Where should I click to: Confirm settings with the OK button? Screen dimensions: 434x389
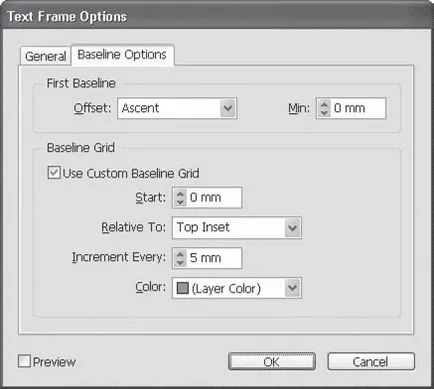[x=272, y=362]
